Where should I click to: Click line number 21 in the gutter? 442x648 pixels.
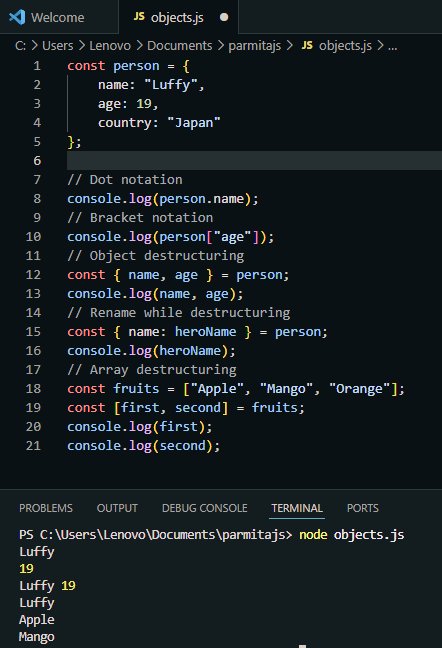tap(33, 446)
